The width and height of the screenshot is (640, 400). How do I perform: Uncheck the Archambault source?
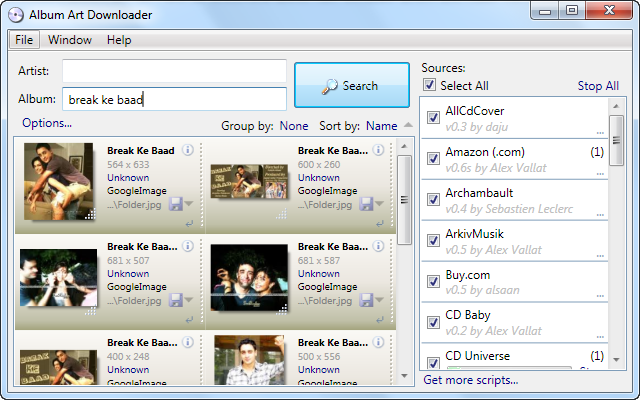pos(433,200)
